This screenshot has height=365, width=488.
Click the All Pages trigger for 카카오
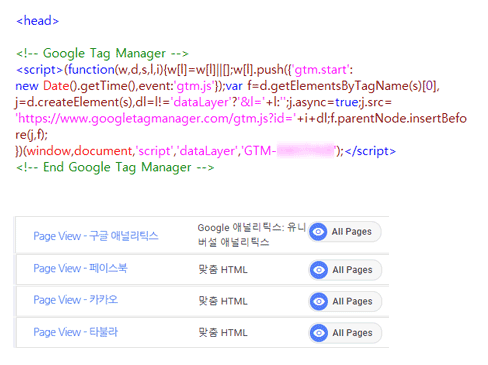coord(345,301)
